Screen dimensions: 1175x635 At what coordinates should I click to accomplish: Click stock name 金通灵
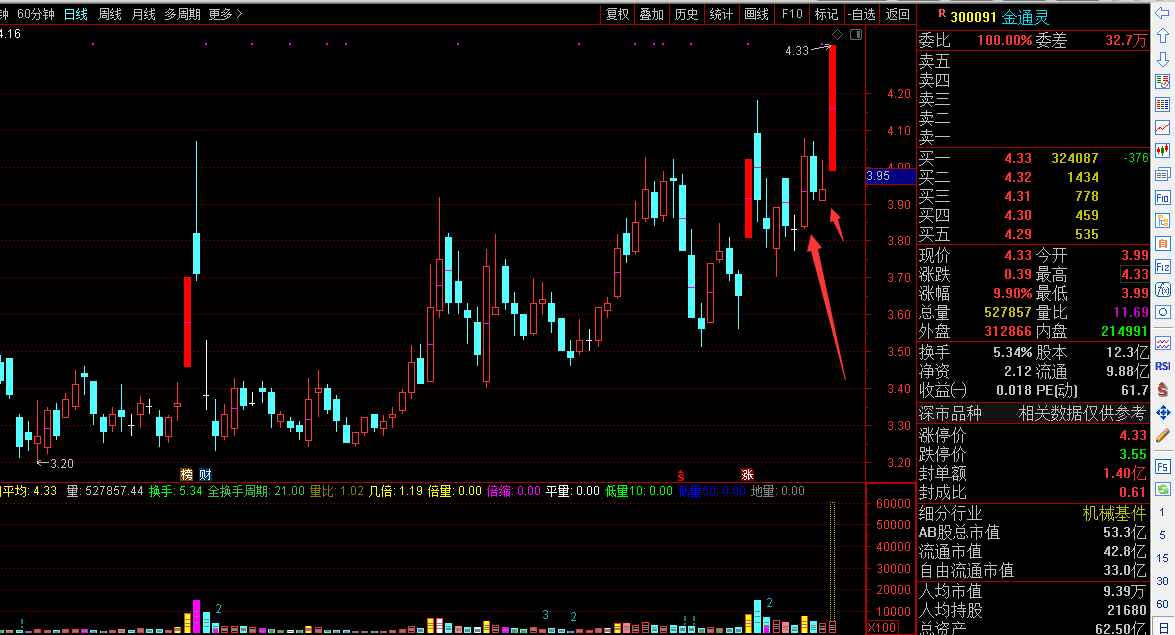pos(1025,17)
